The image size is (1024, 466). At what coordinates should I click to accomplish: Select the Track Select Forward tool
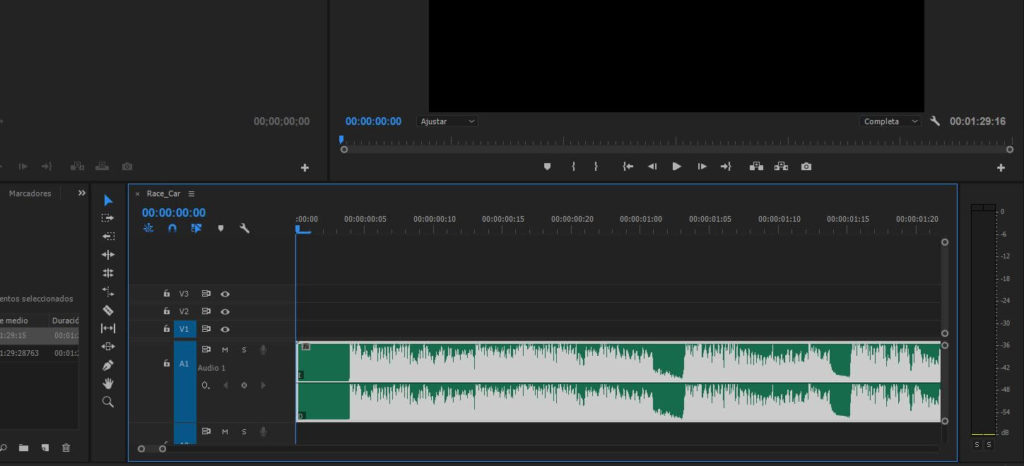tap(108, 218)
